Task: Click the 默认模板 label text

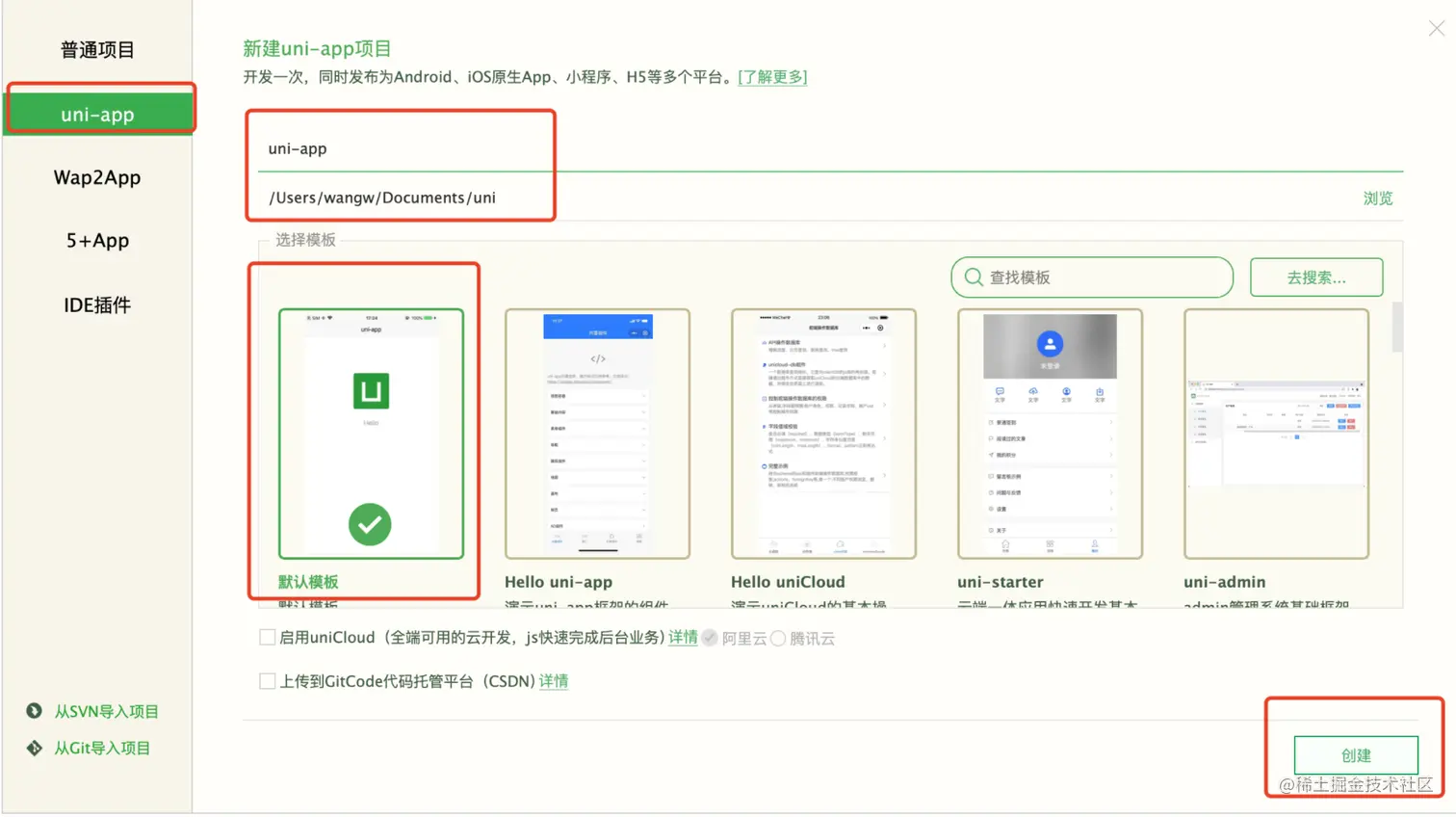Action: click(308, 582)
